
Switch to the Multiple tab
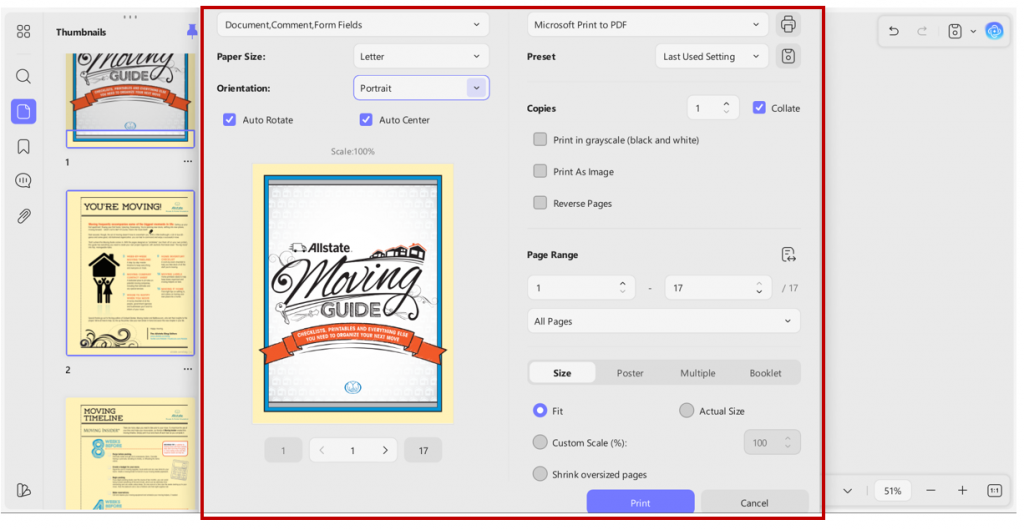point(697,373)
